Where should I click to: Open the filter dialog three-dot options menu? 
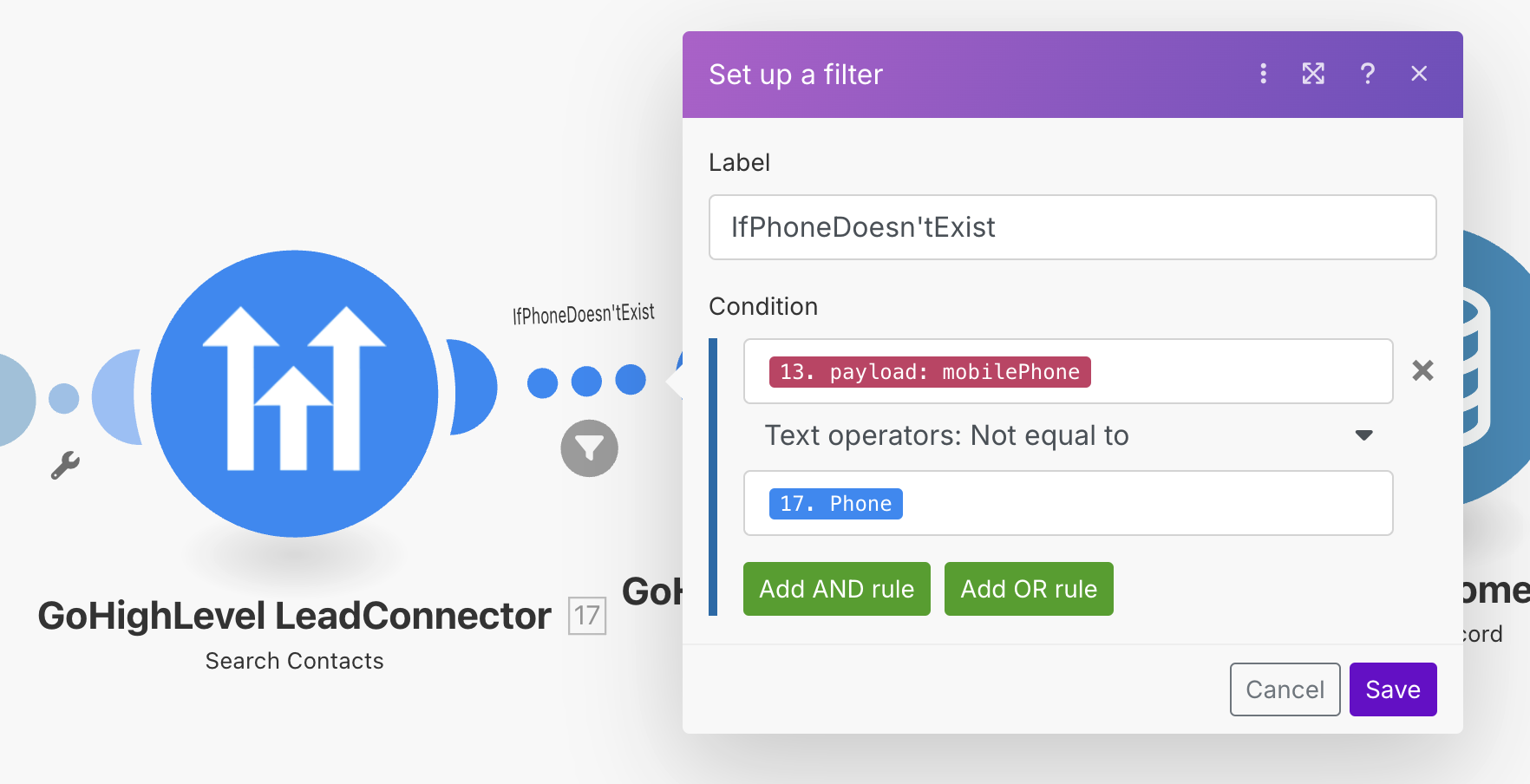(x=1263, y=74)
